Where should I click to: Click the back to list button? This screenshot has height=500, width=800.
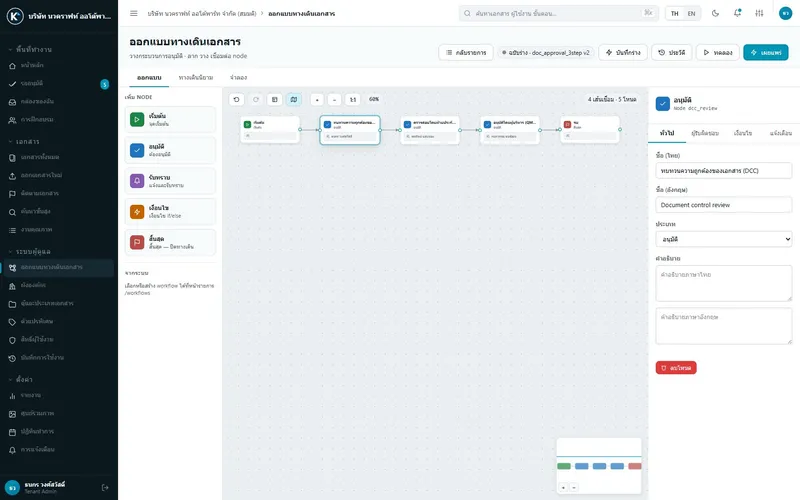coord(466,53)
